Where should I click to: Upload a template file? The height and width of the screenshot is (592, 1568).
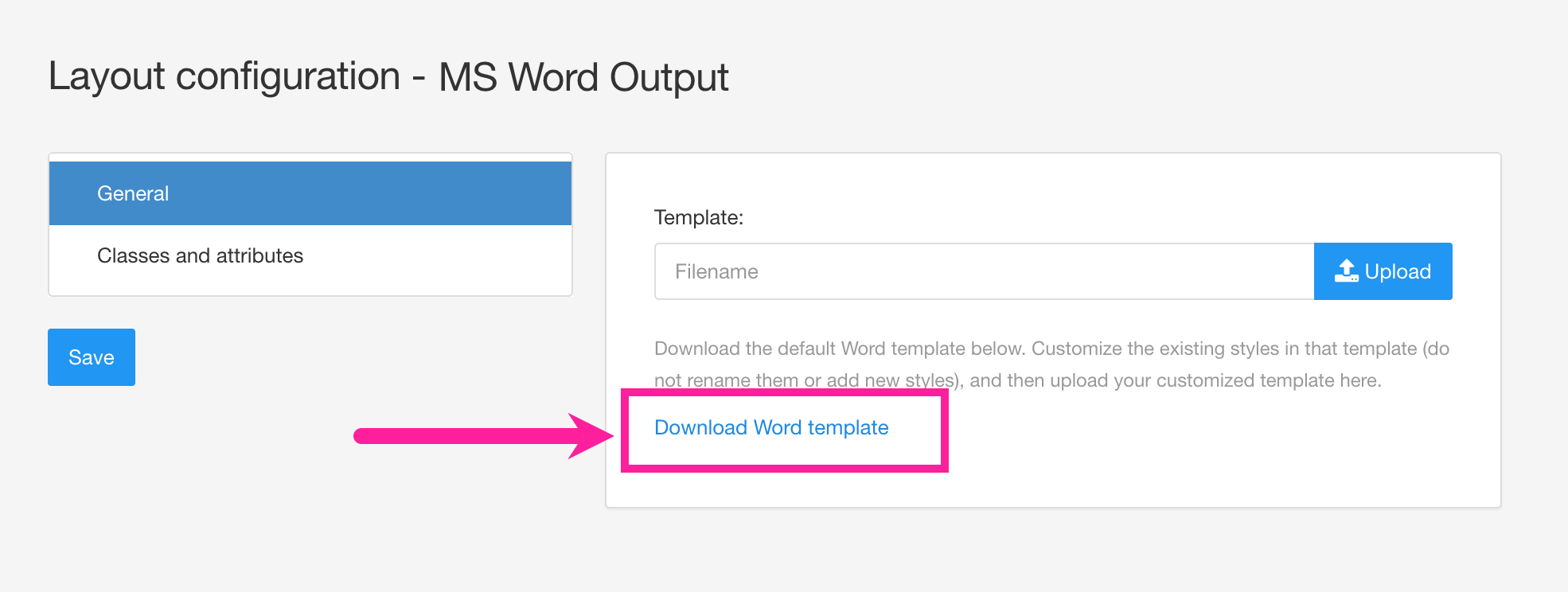(1383, 271)
